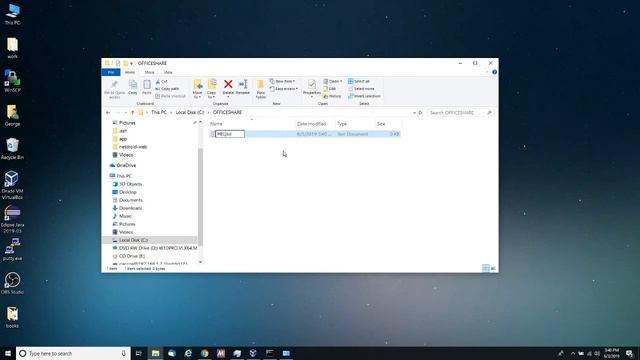The image size is (640, 360).
Task: Open the New item dropdown
Action: point(282,81)
